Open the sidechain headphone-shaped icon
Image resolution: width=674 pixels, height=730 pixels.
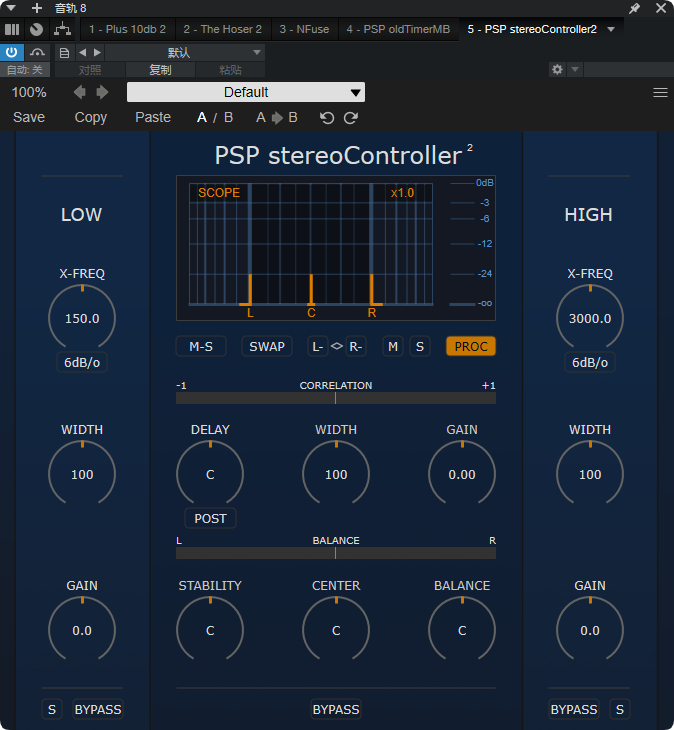tap(37, 53)
